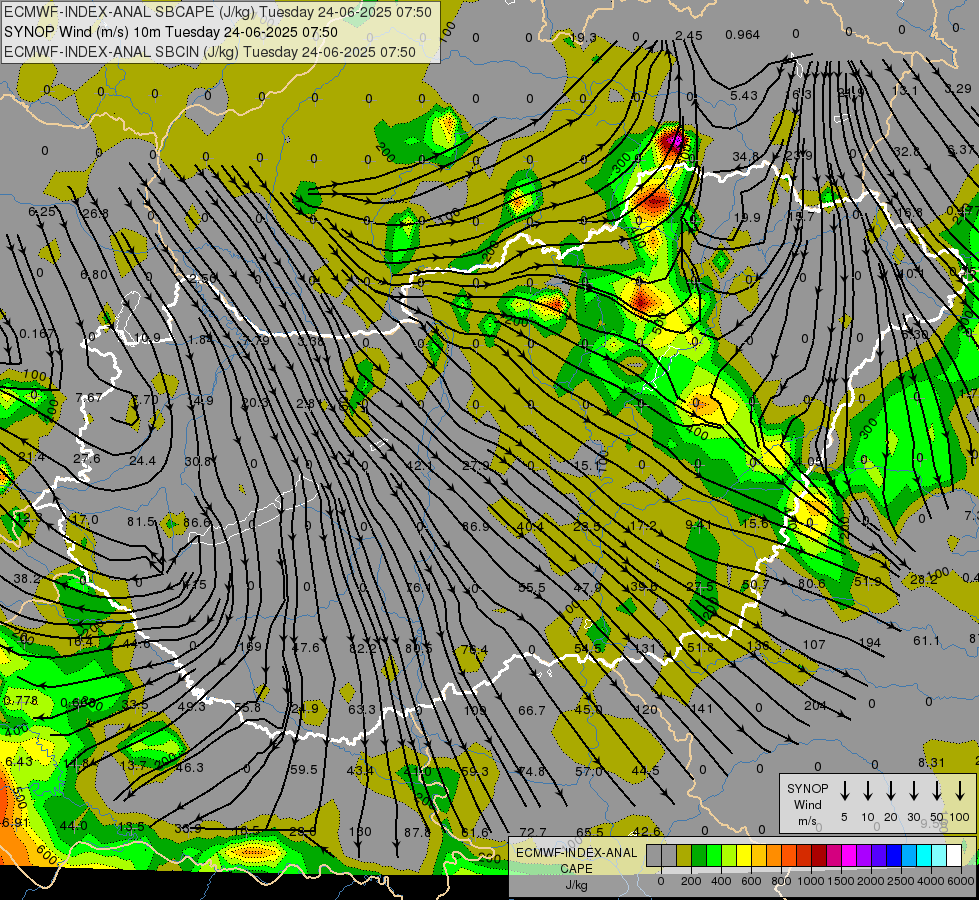This screenshot has height=900, width=979.
Task: Click the white swatch in CAPE legend
Action: [x=954, y=856]
